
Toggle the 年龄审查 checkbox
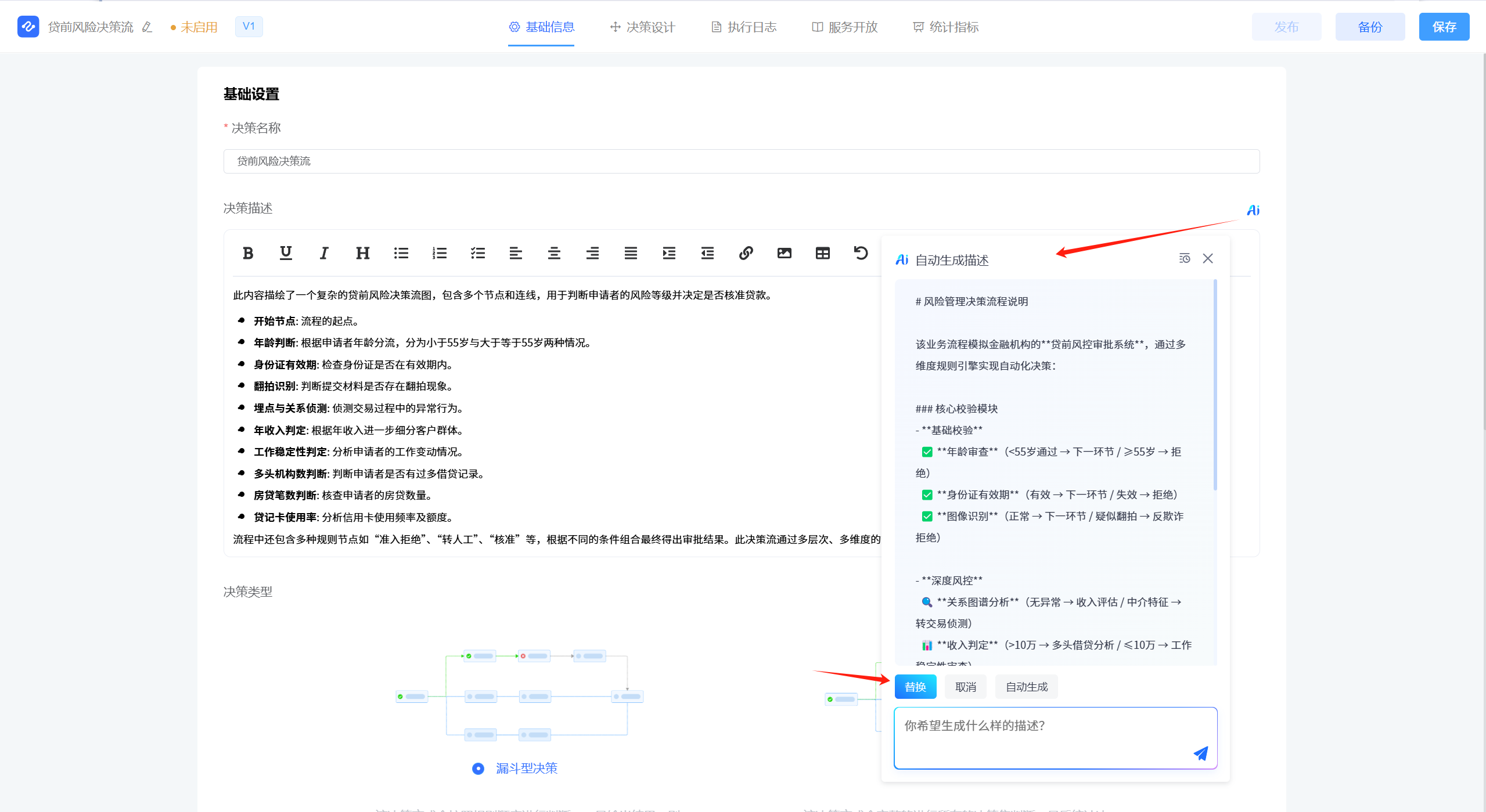(x=927, y=452)
